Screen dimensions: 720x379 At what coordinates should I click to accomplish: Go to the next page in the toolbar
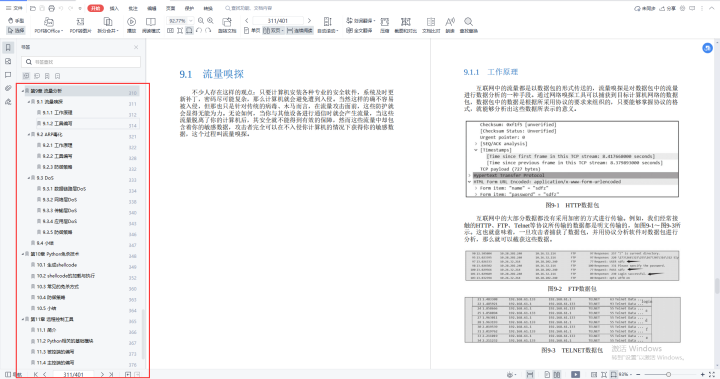point(309,21)
